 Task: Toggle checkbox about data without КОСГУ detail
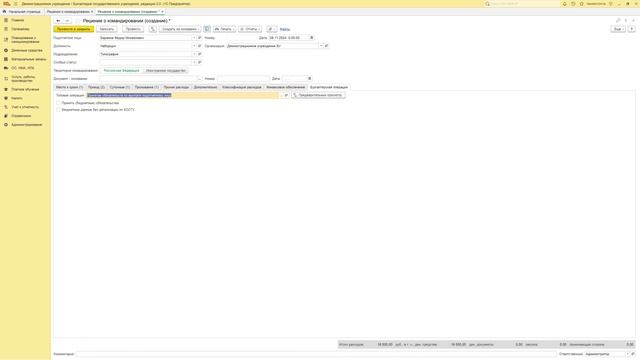(x=58, y=110)
